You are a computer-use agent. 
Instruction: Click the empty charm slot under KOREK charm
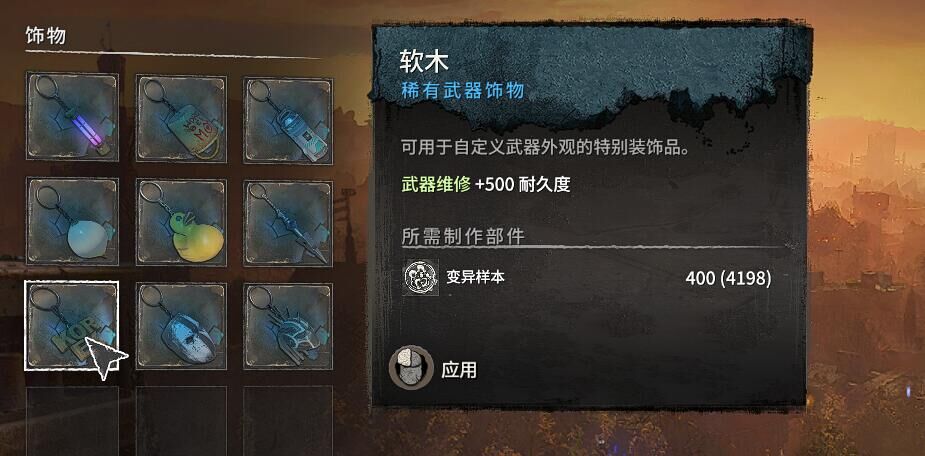tap(72, 420)
